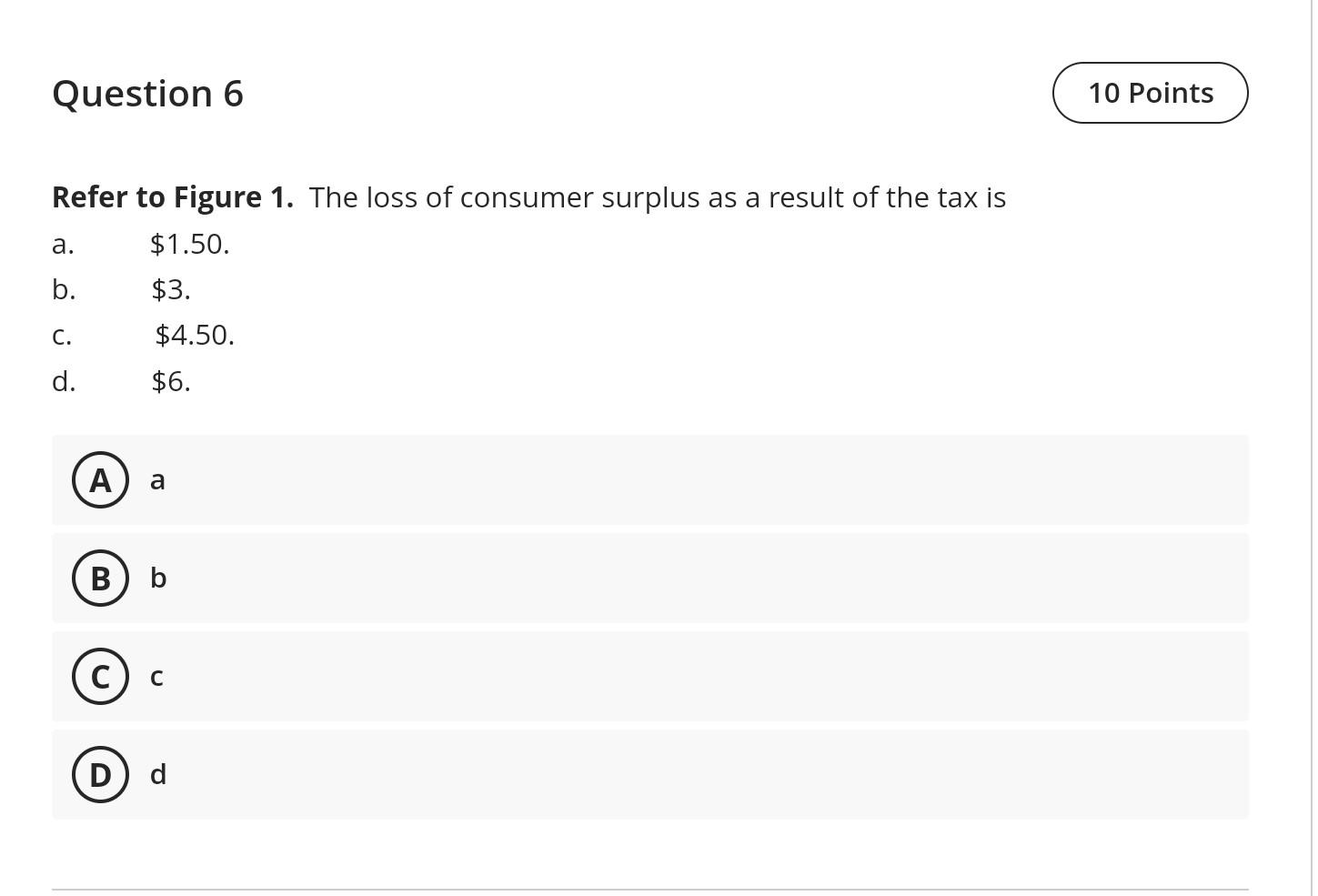Click the circled C icon
Viewport: 1318px width, 896px height.
coord(100,676)
